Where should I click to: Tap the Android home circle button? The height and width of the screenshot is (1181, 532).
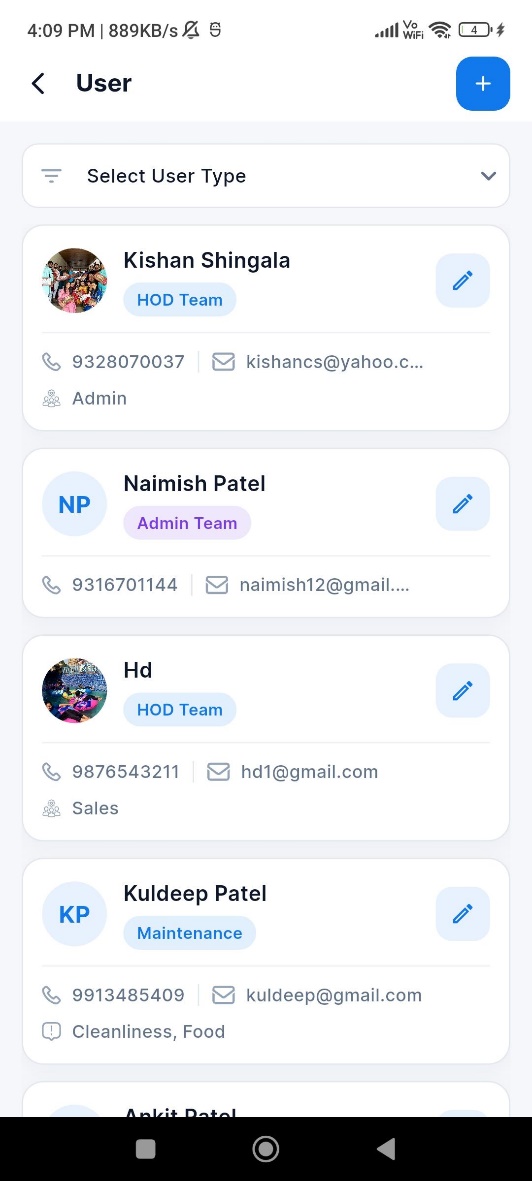click(265, 1149)
